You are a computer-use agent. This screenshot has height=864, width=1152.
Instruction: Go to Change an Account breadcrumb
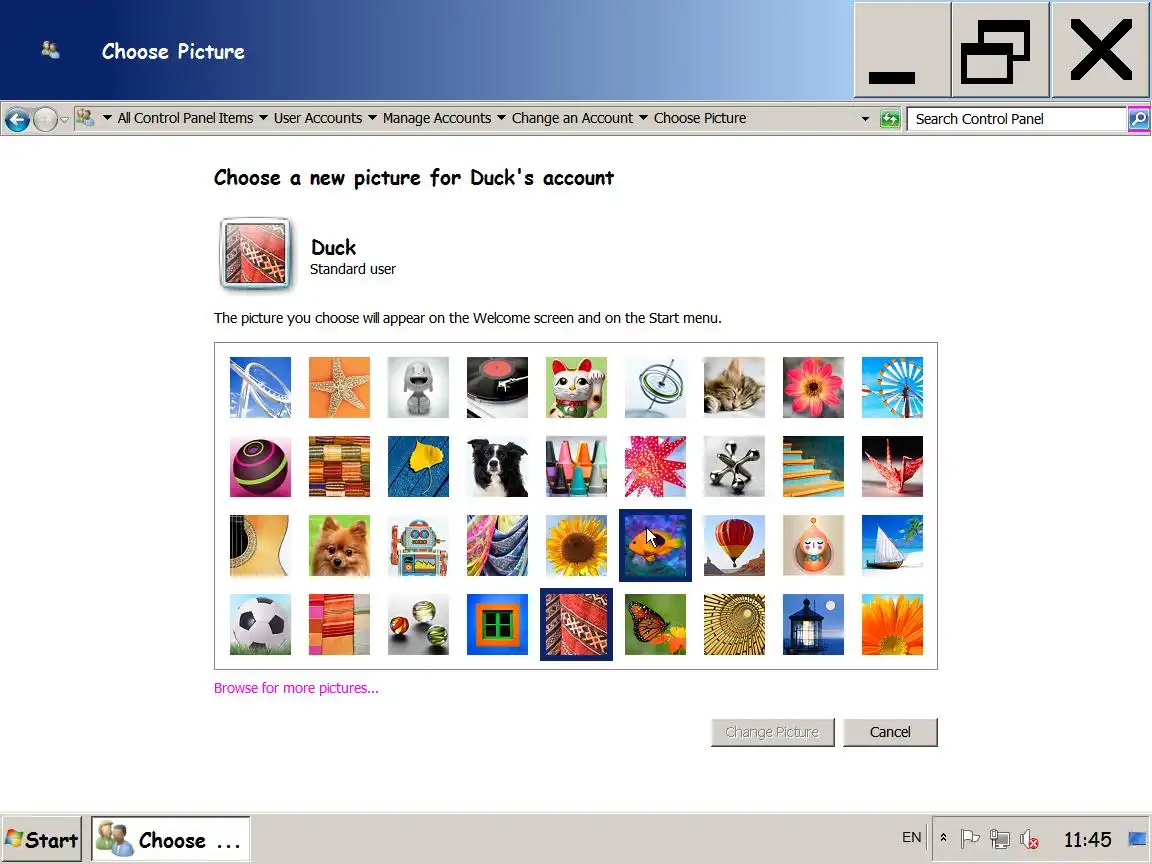[572, 118]
